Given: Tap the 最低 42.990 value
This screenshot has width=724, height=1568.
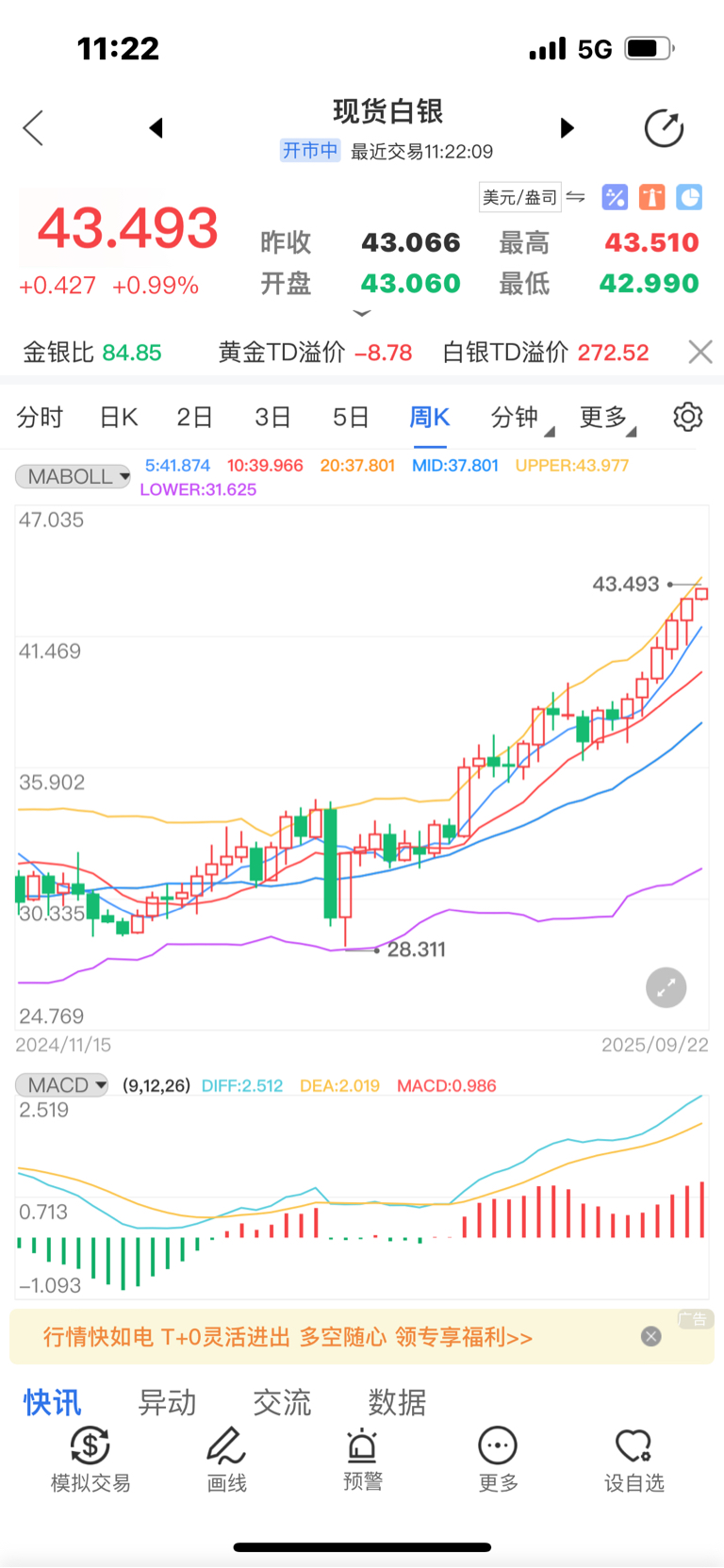Looking at the screenshot, I should tap(650, 283).
